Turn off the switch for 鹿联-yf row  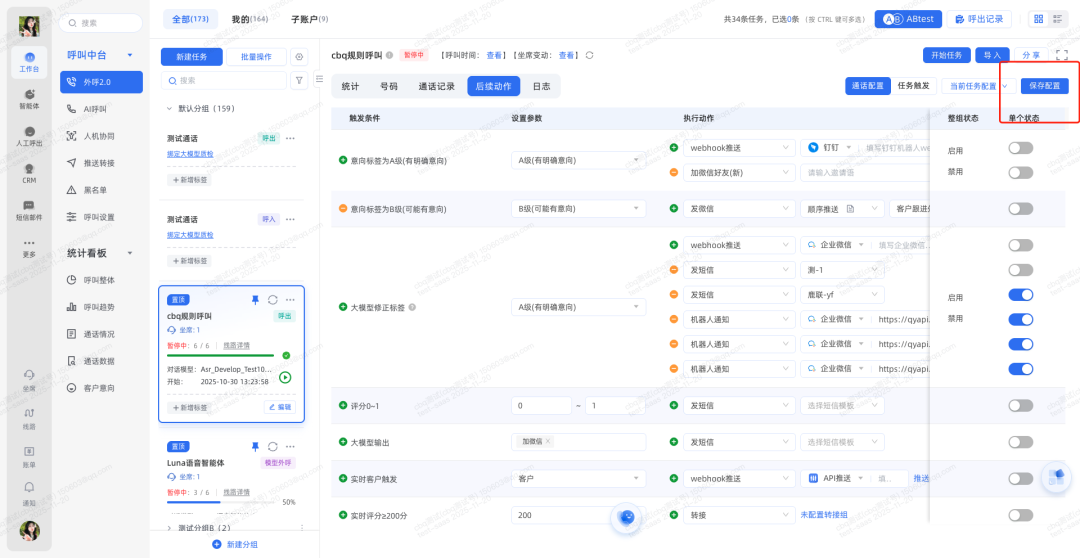click(x=1020, y=295)
